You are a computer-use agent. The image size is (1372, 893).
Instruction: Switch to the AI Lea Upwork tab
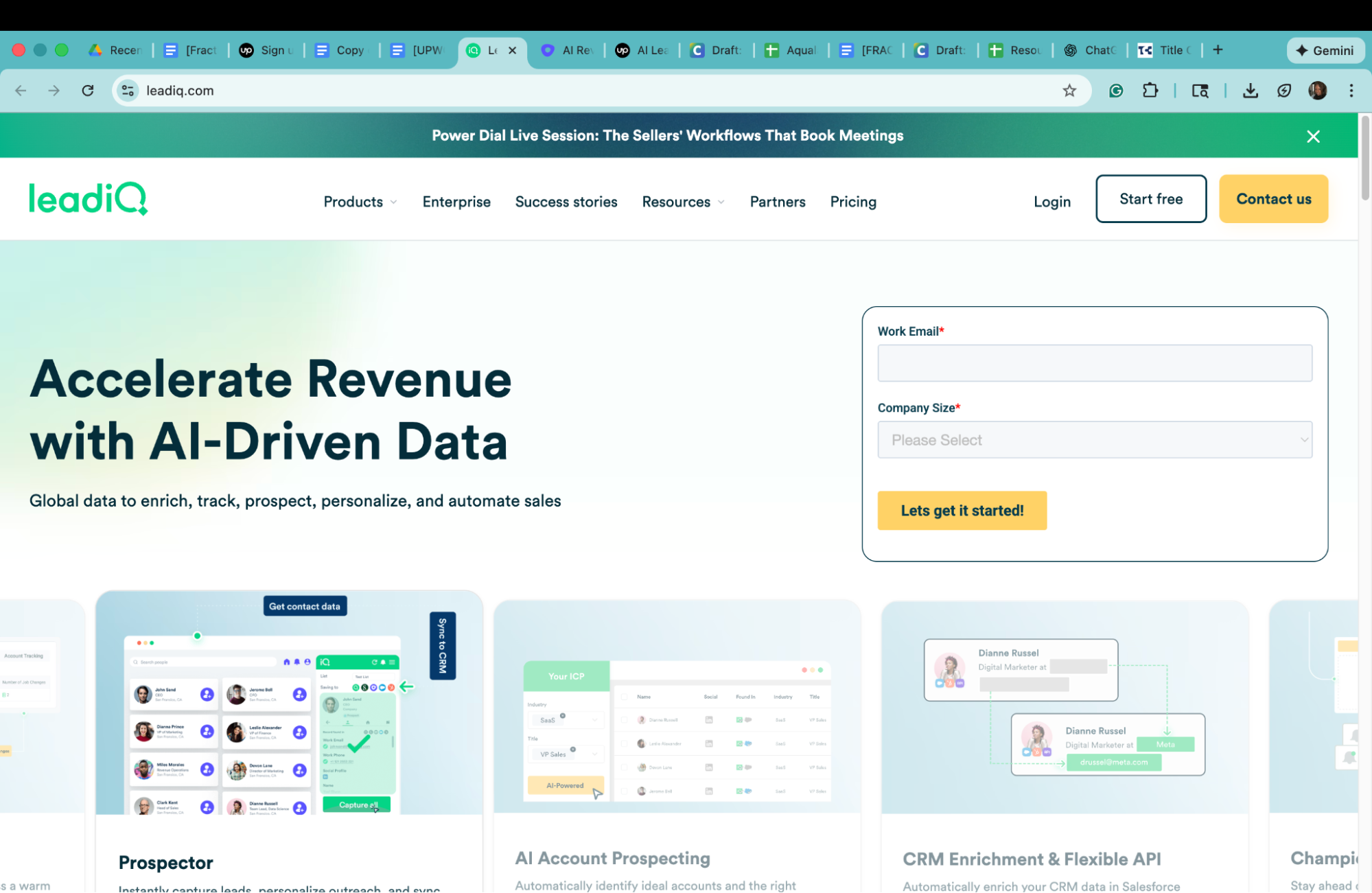pyautogui.click(x=642, y=50)
